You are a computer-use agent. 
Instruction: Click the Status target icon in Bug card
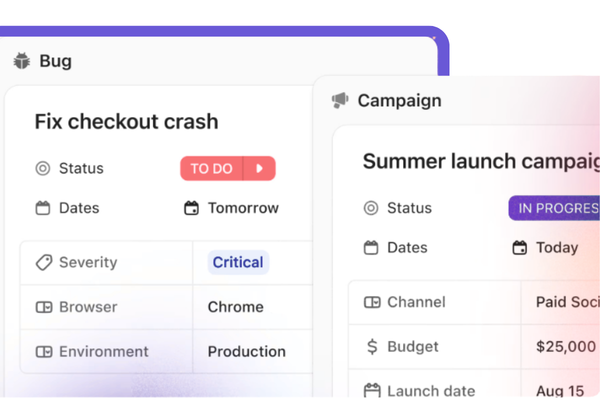43,168
